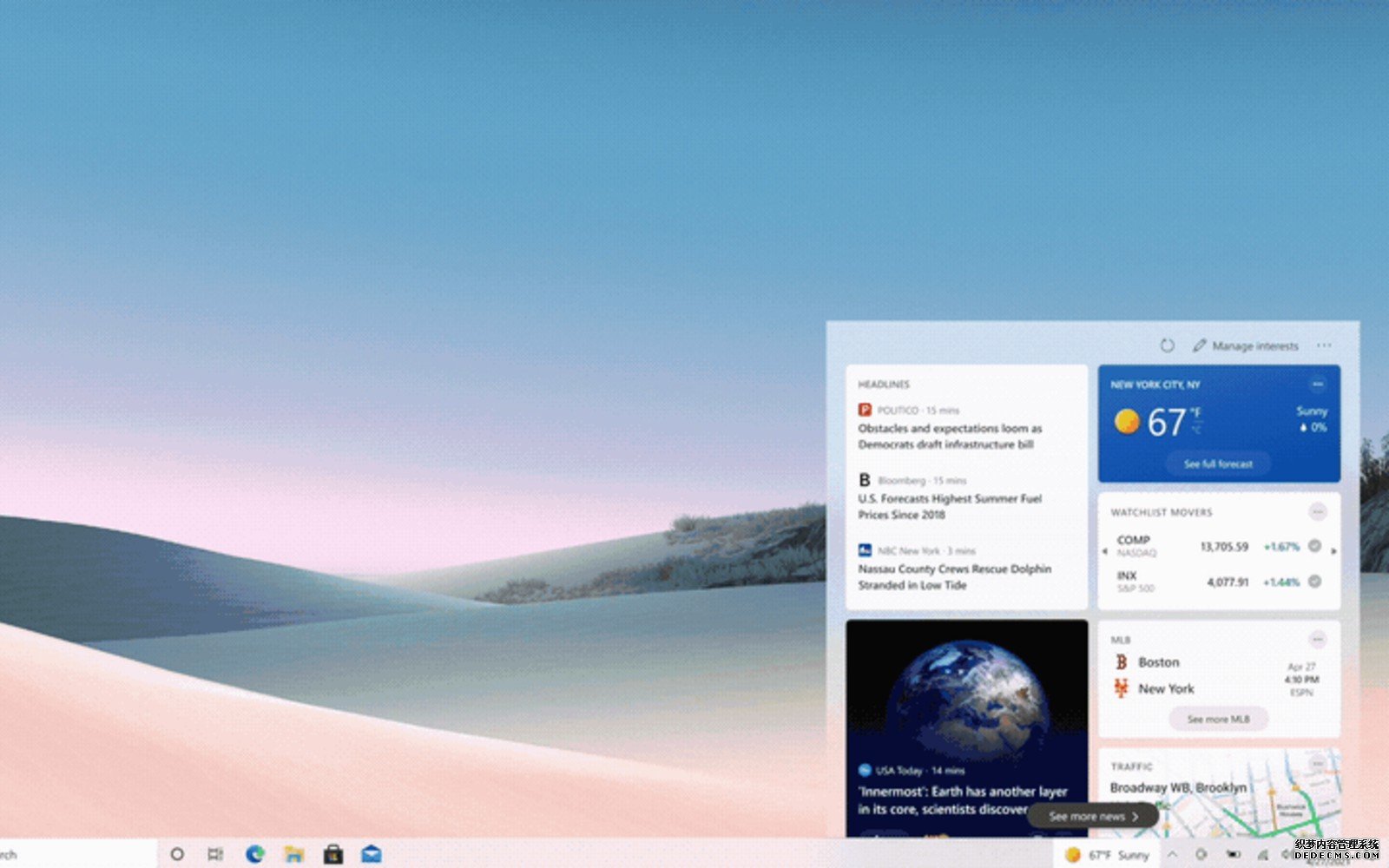Screen dimensions: 1389x868
Task: Click the refresh icon in the news panel
Action: (1169, 345)
